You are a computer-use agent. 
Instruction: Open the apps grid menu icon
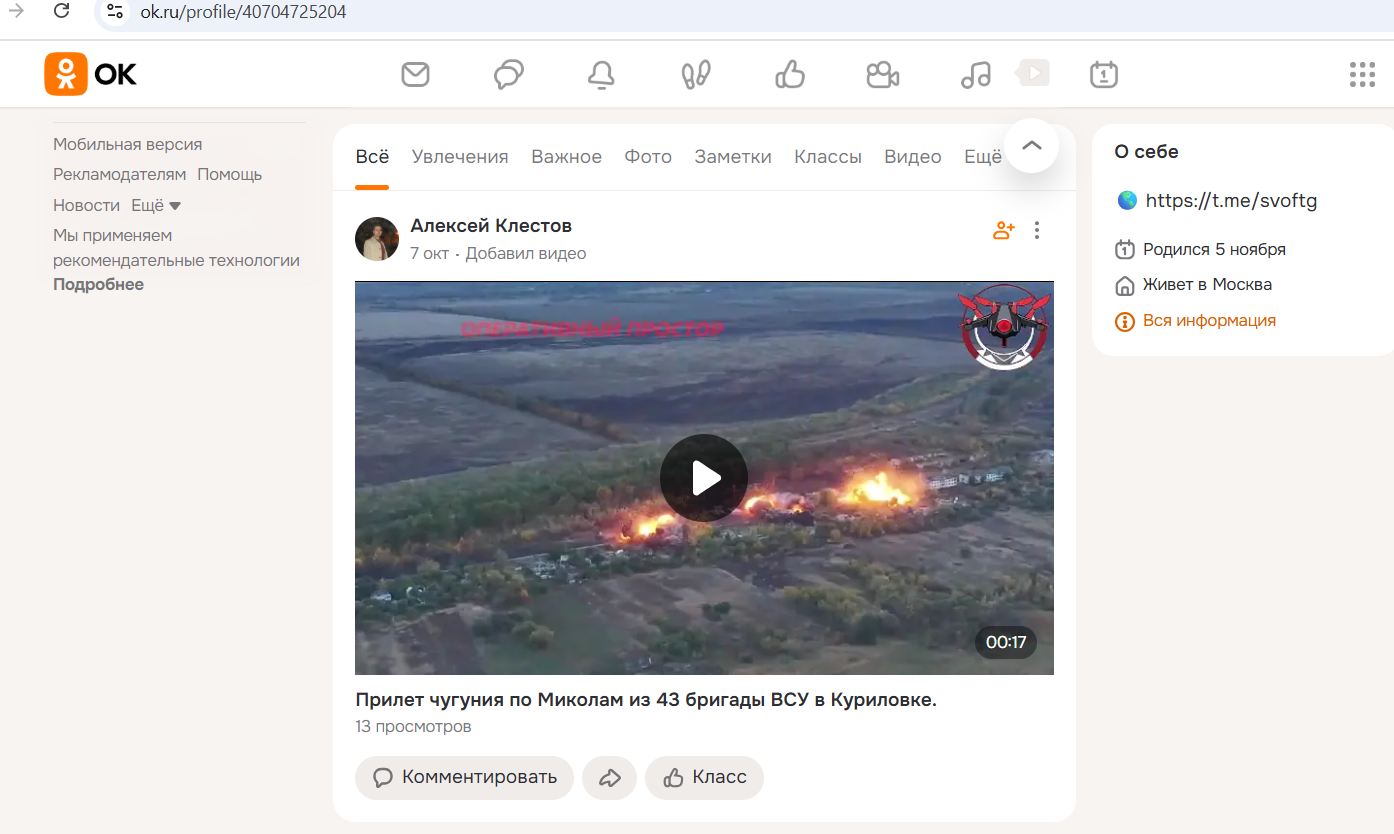click(1362, 74)
